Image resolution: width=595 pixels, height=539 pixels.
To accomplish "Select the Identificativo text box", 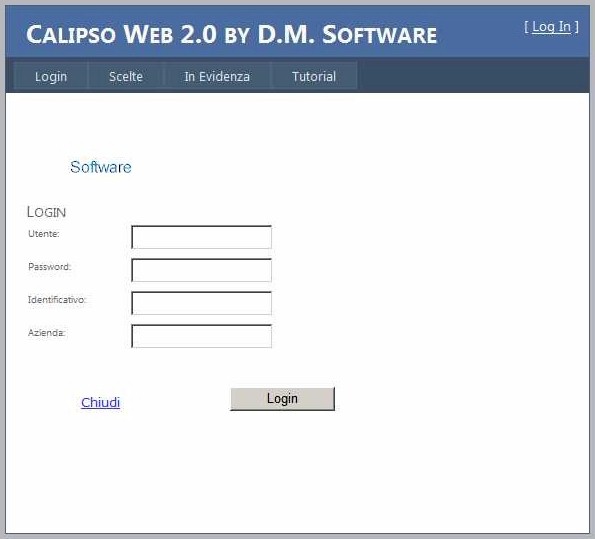I will [201, 303].
